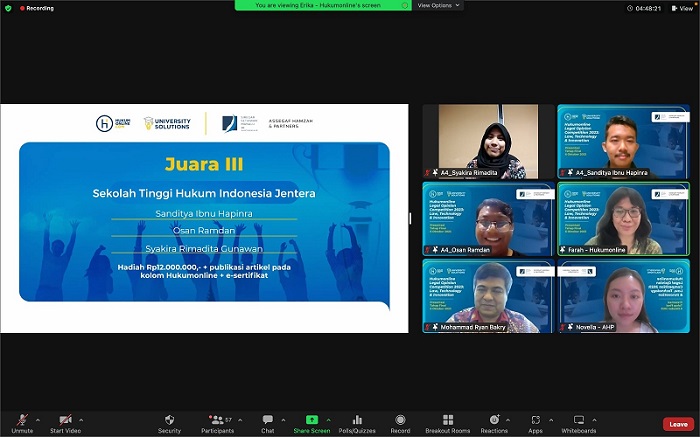Viewport: 700px width, 437px height.
Task: Open the View Options dropdown
Action: (438, 5)
